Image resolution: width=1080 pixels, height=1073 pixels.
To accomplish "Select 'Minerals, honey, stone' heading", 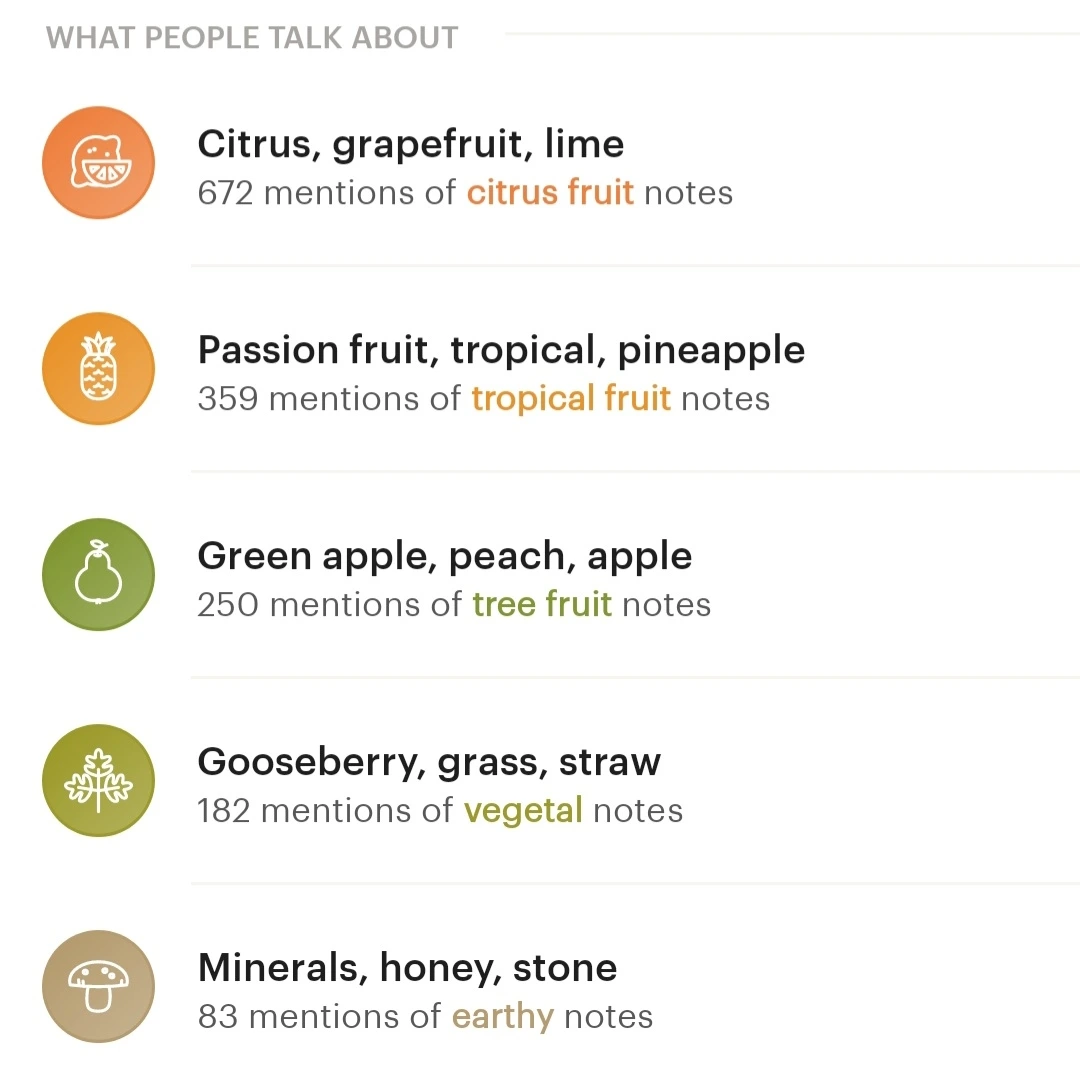I will (407, 969).
